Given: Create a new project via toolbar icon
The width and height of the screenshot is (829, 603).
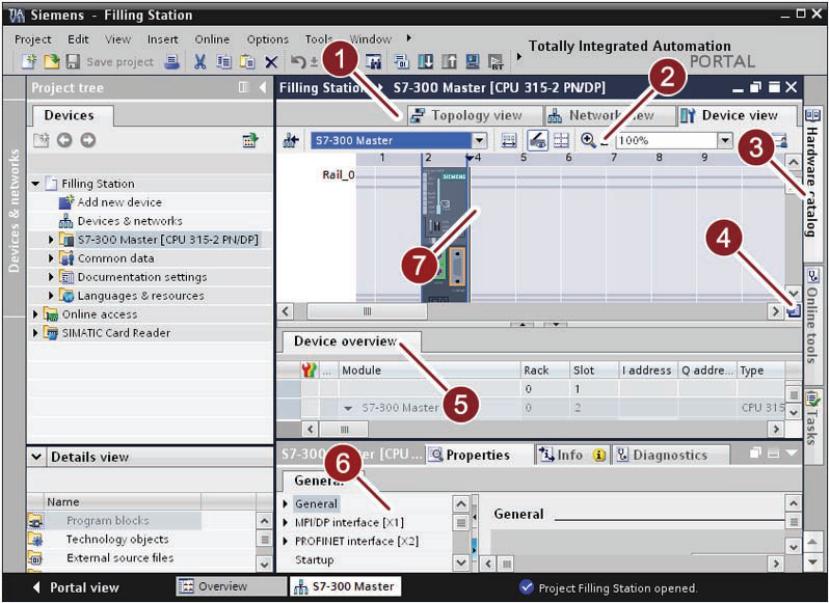Looking at the screenshot, I should tap(29, 62).
